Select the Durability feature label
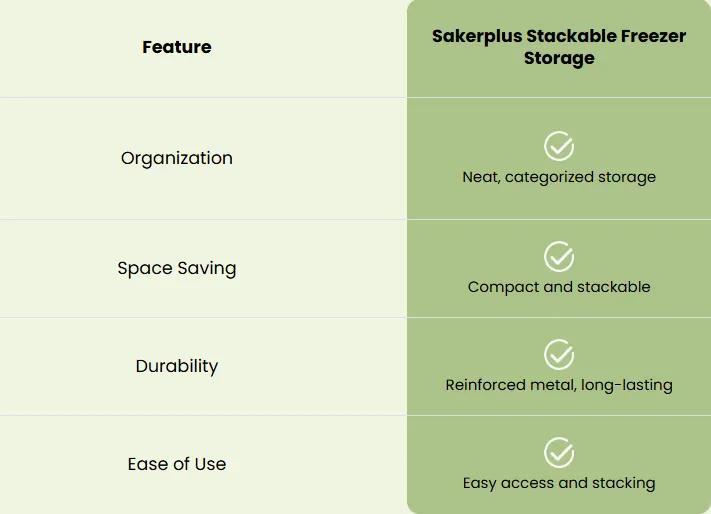Viewport: 711px width, 514px height. [x=177, y=366]
